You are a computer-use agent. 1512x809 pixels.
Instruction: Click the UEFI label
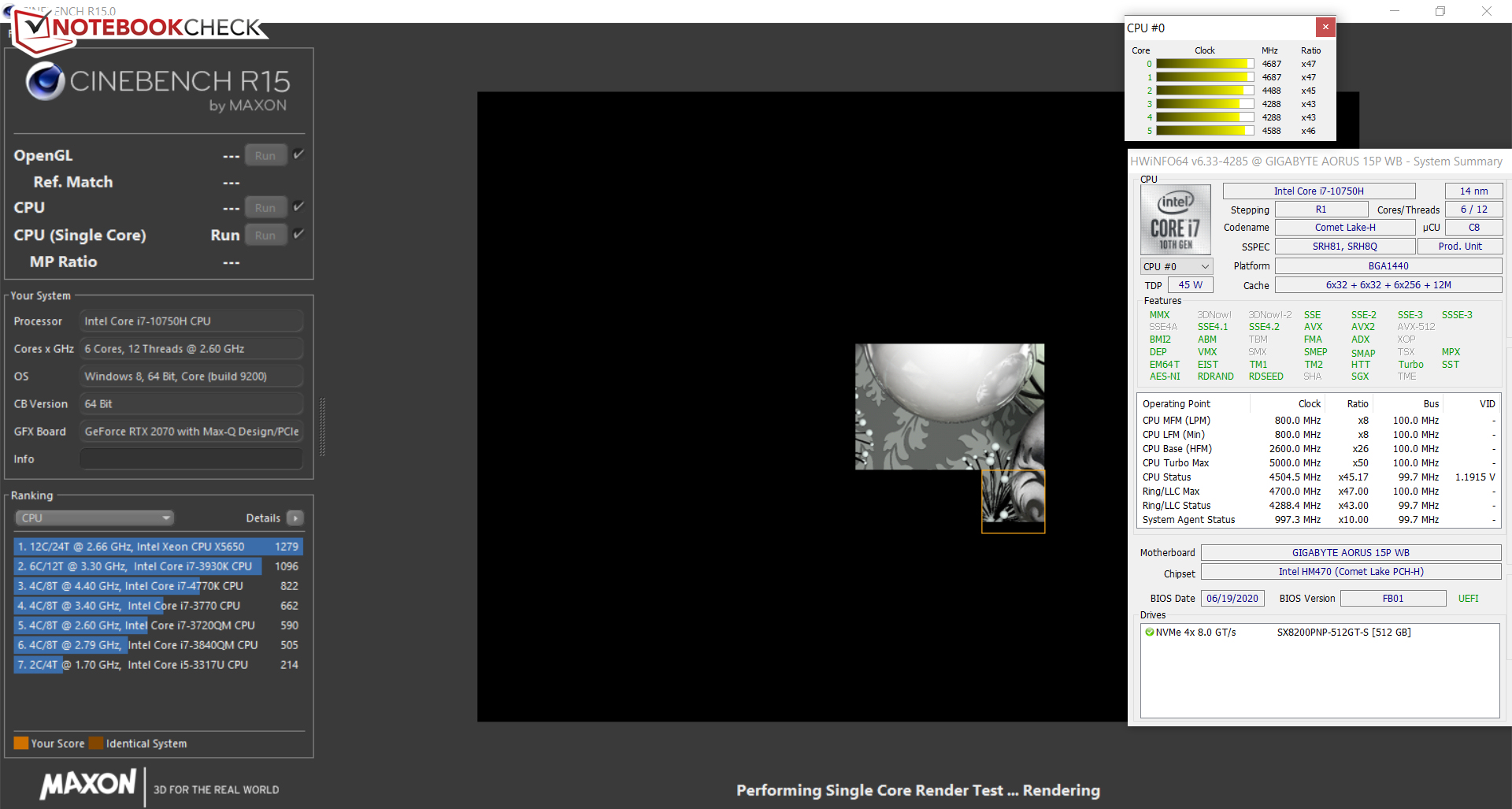click(x=1468, y=598)
